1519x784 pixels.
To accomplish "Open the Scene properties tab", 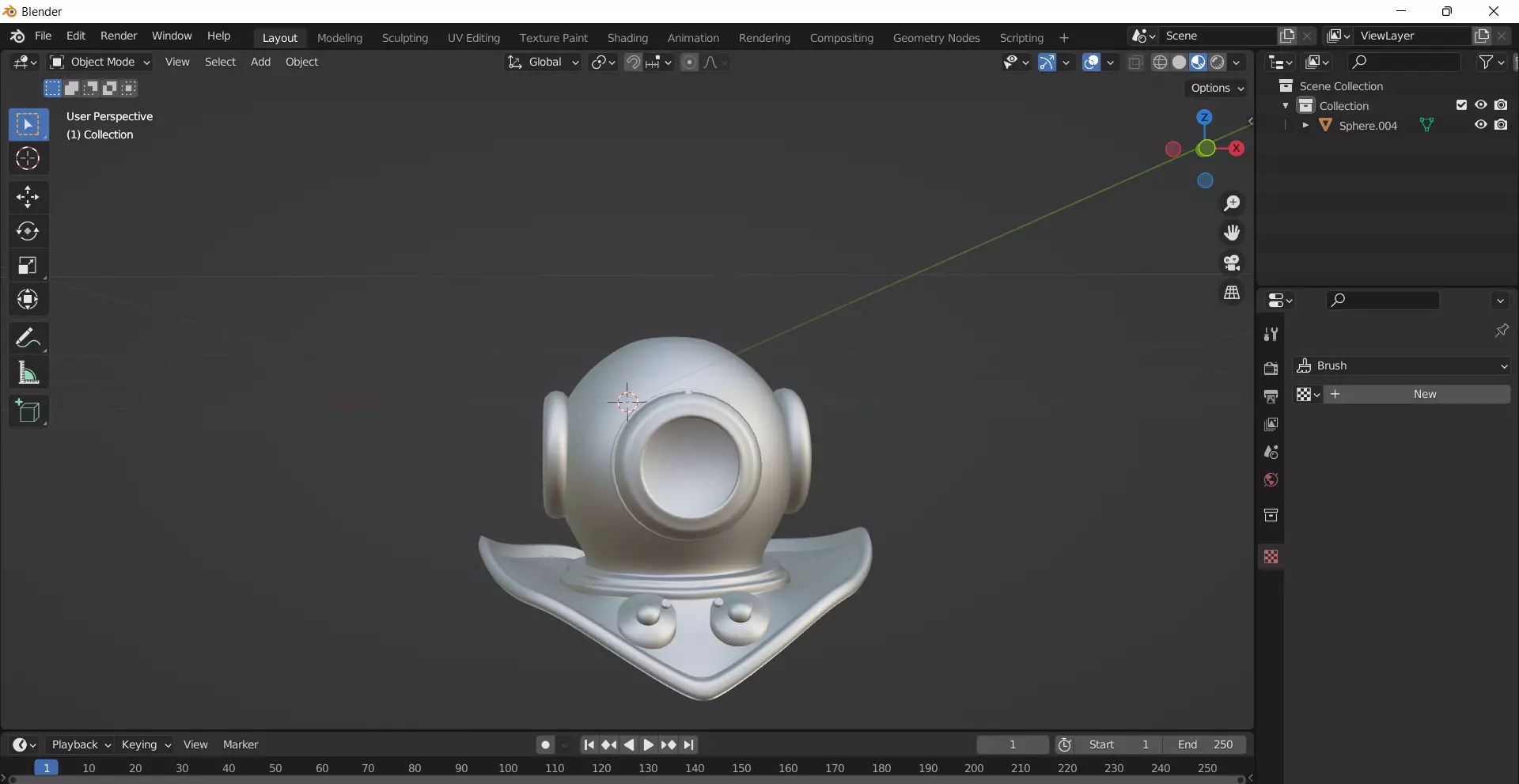I will pyautogui.click(x=1271, y=453).
